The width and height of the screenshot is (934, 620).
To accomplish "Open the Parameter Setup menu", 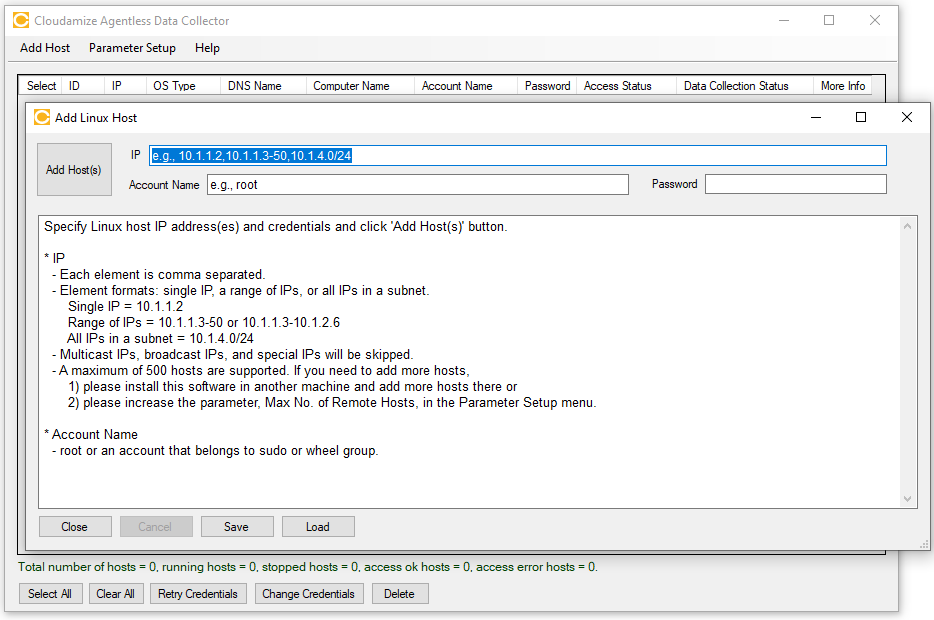I will click(x=132, y=48).
